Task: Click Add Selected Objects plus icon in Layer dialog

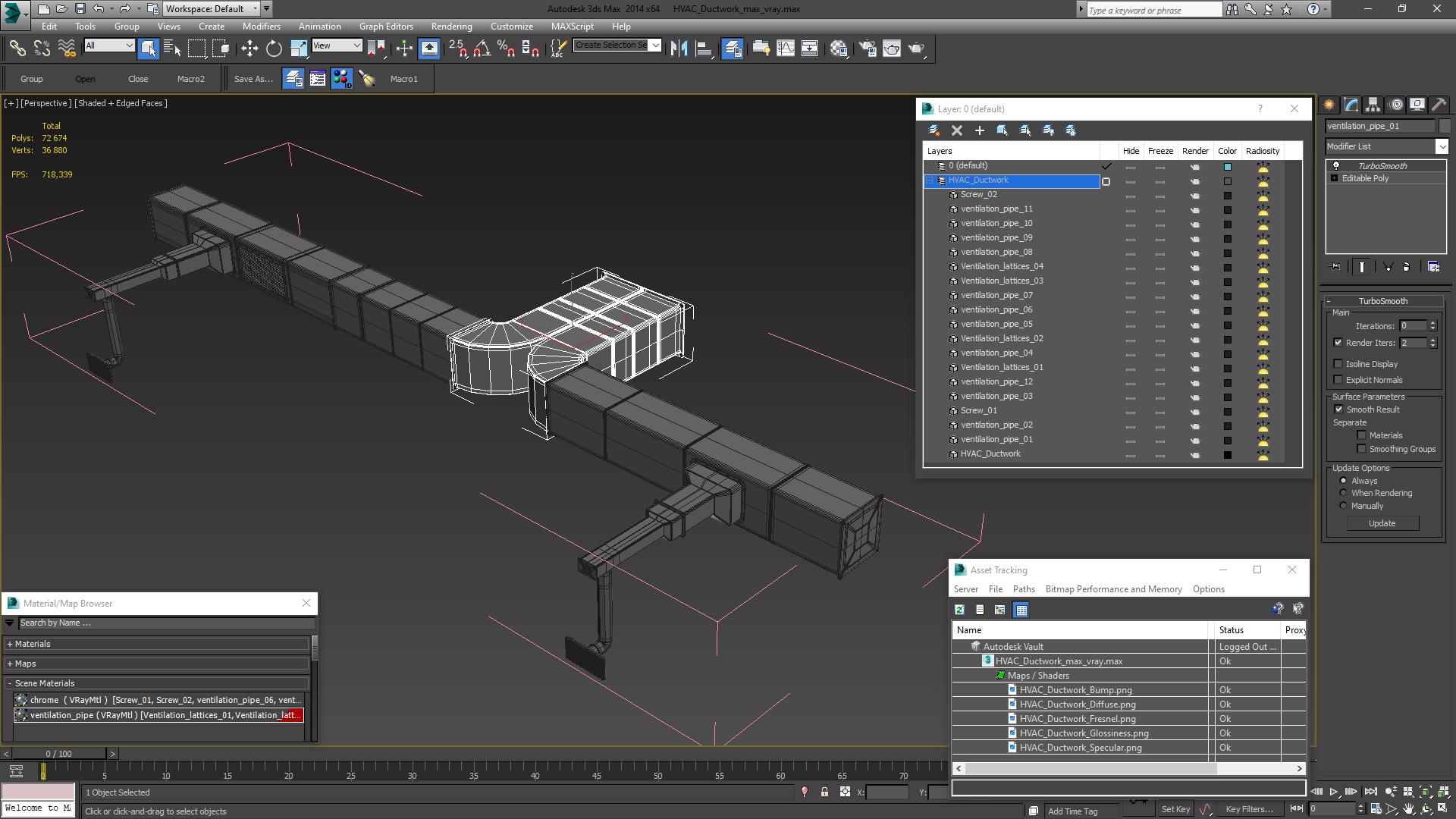Action: pyautogui.click(x=980, y=130)
